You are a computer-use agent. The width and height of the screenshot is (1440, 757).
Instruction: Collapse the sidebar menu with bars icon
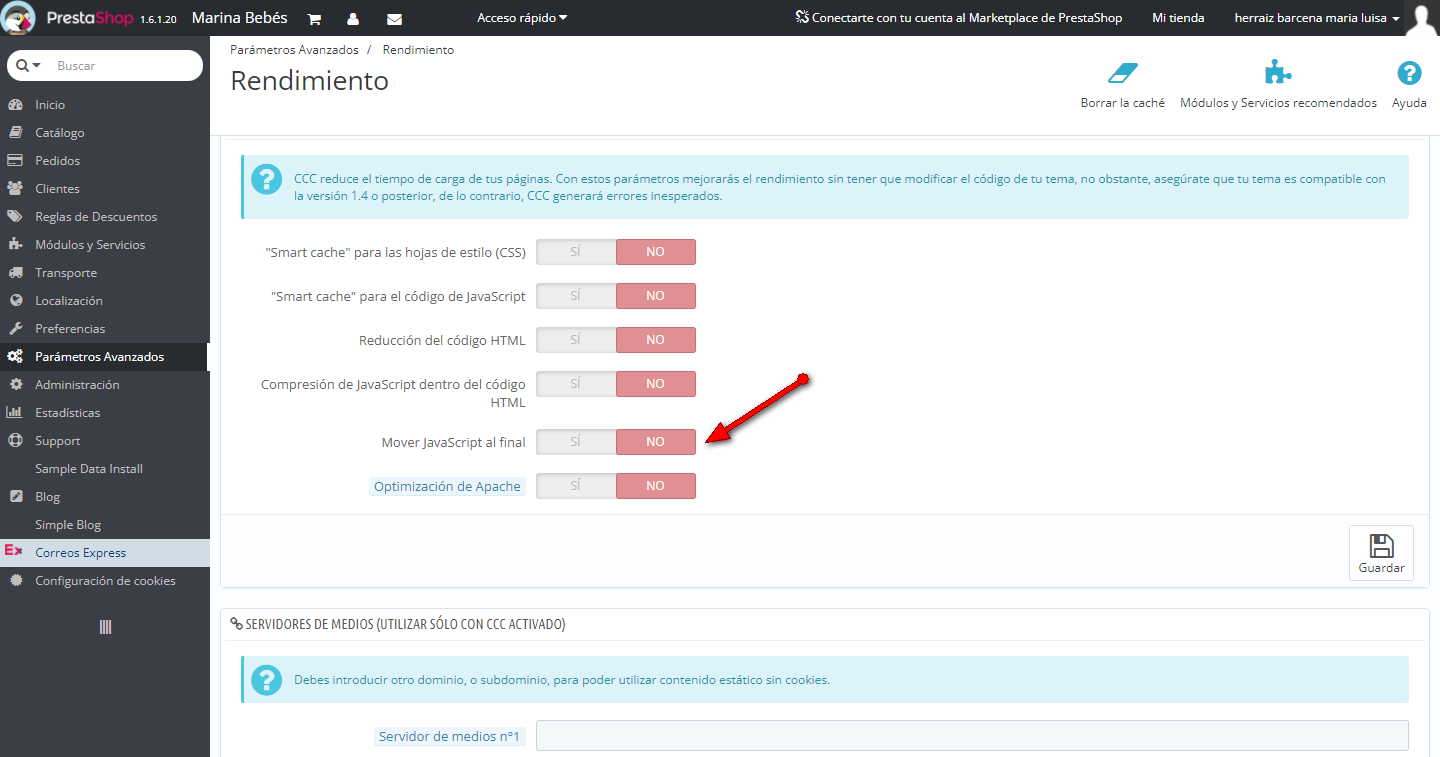105,627
